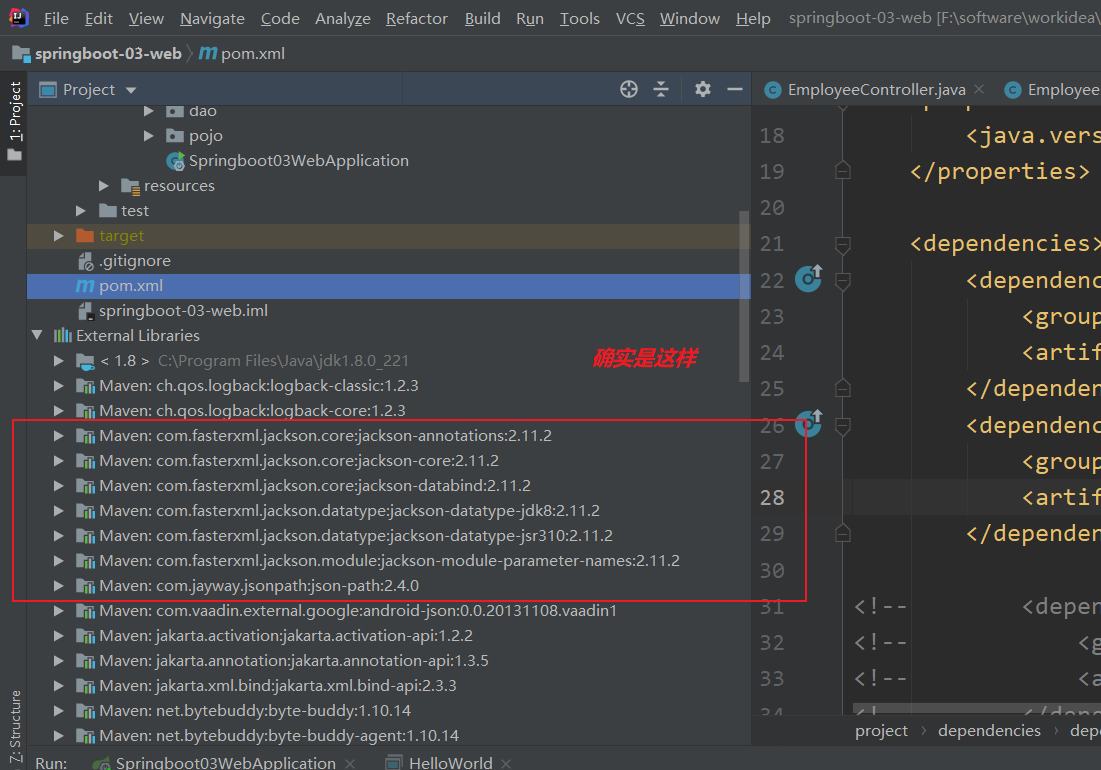Toggle the 1: Project tool window button
This screenshot has width=1101, height=770.
pyautogui.click(x=14, y=121)
